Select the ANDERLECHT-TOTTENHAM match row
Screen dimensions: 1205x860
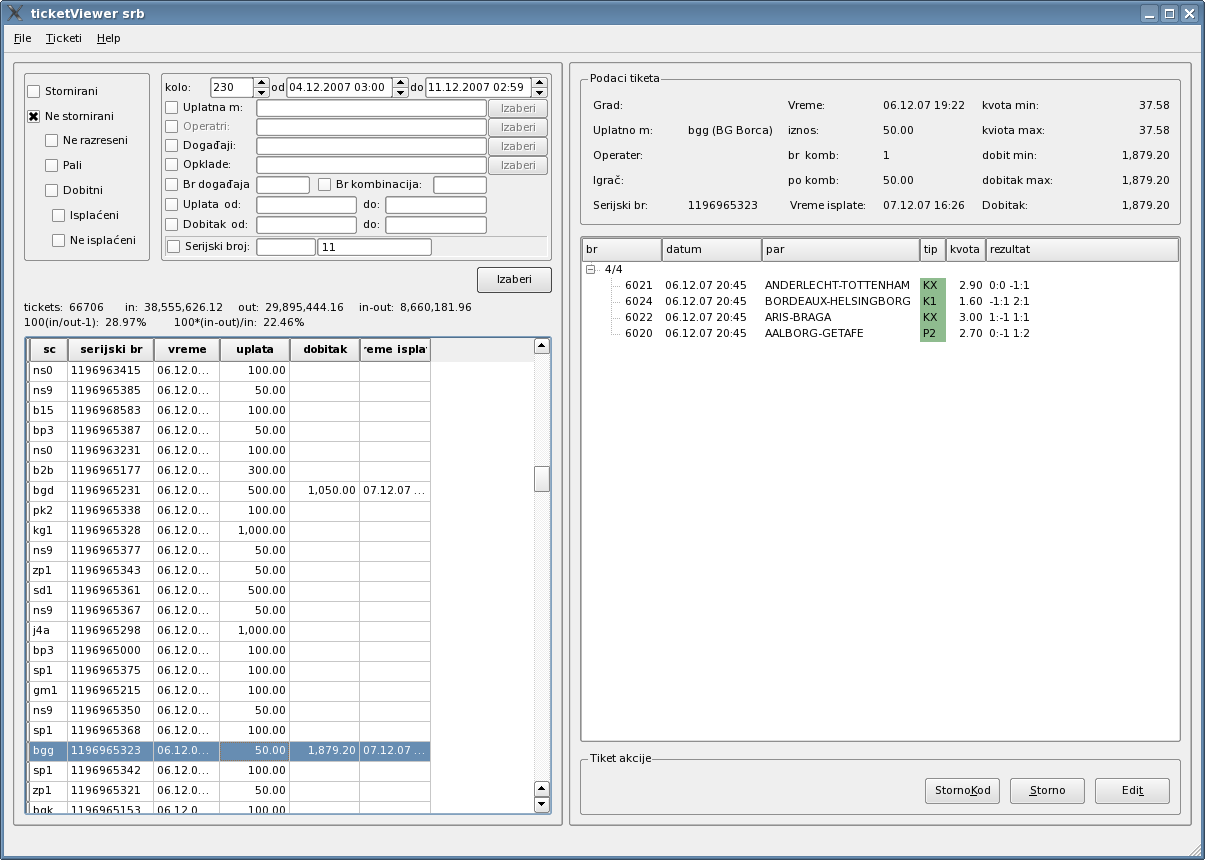pos(836,285)
